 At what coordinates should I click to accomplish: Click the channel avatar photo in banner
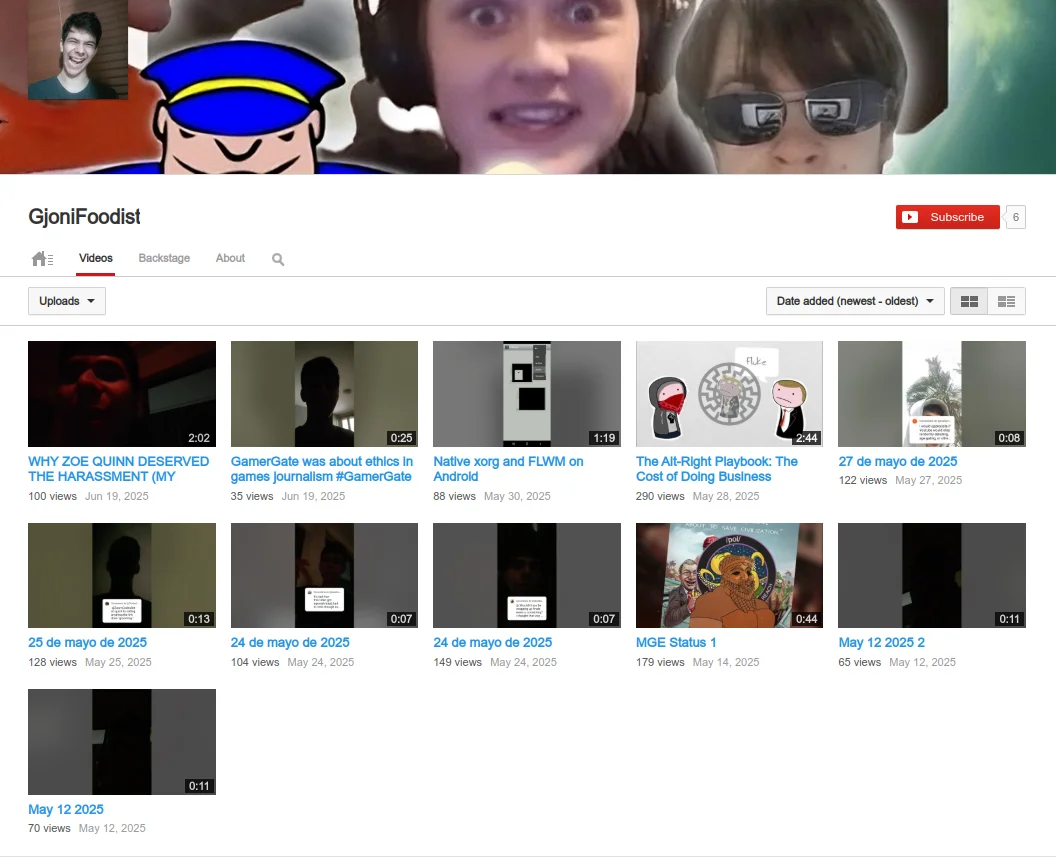tap(78, 50)
